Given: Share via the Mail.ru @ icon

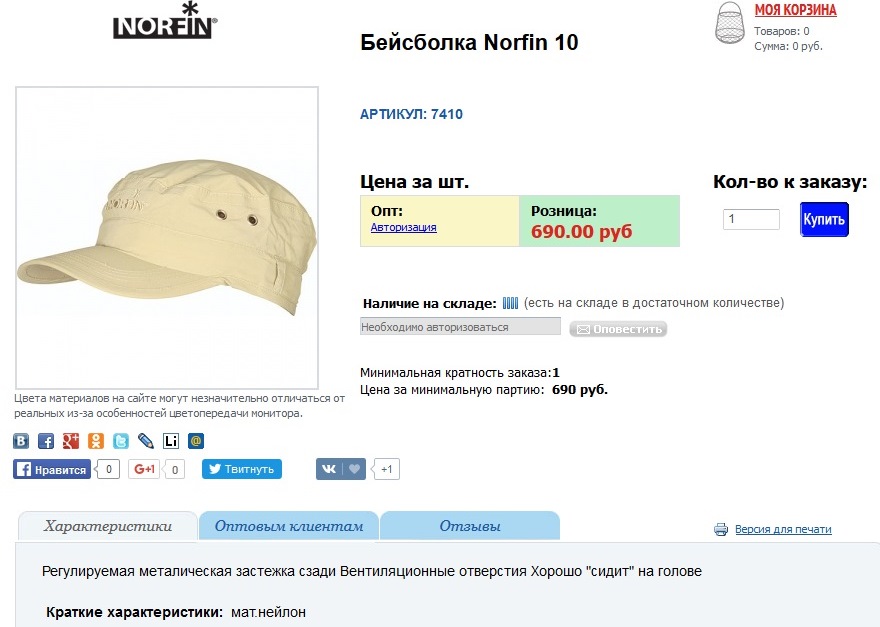Looking at the screenshot, I should click(x=196, y=441).
